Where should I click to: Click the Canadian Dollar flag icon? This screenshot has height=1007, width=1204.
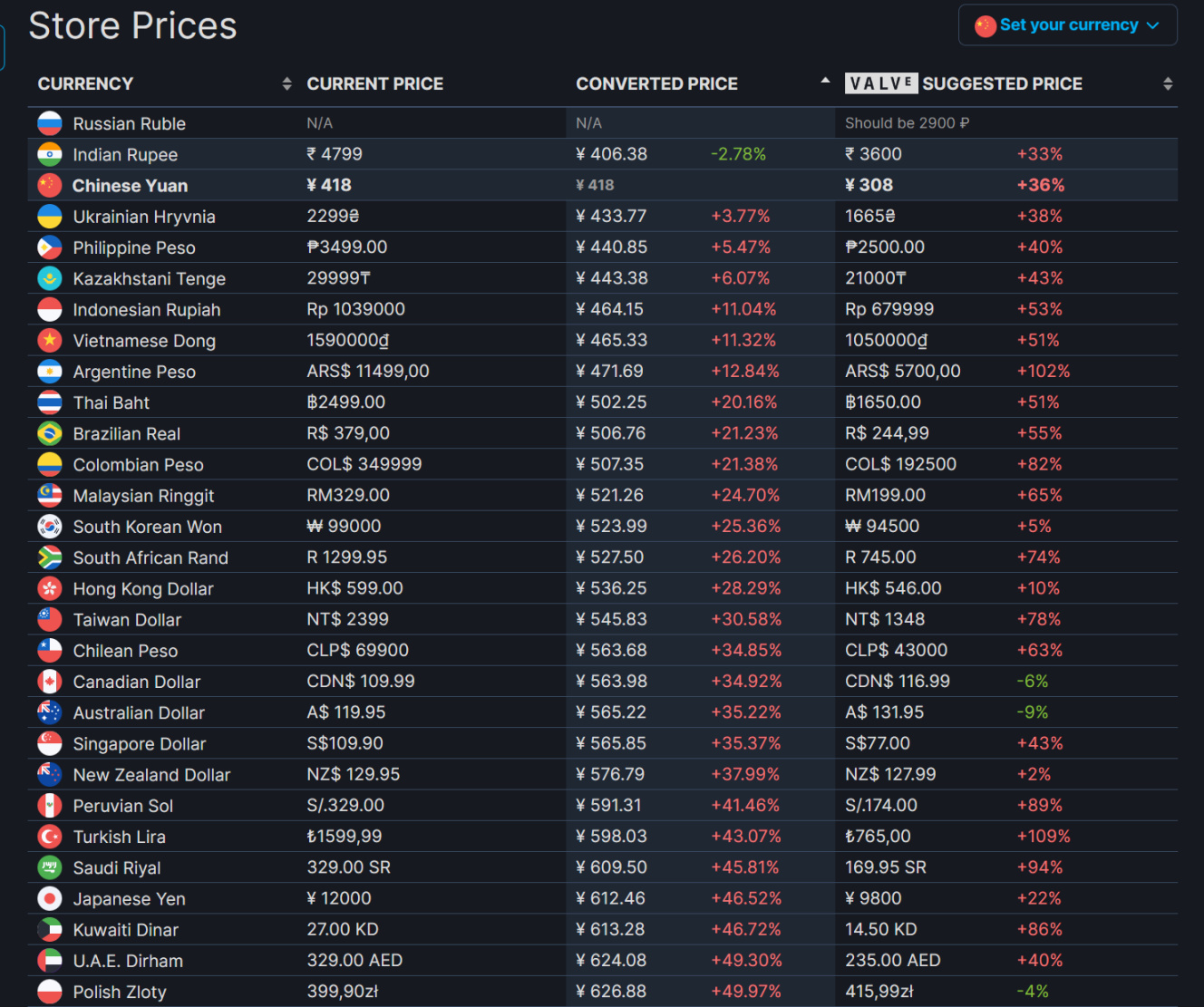[x=50, y=682]
